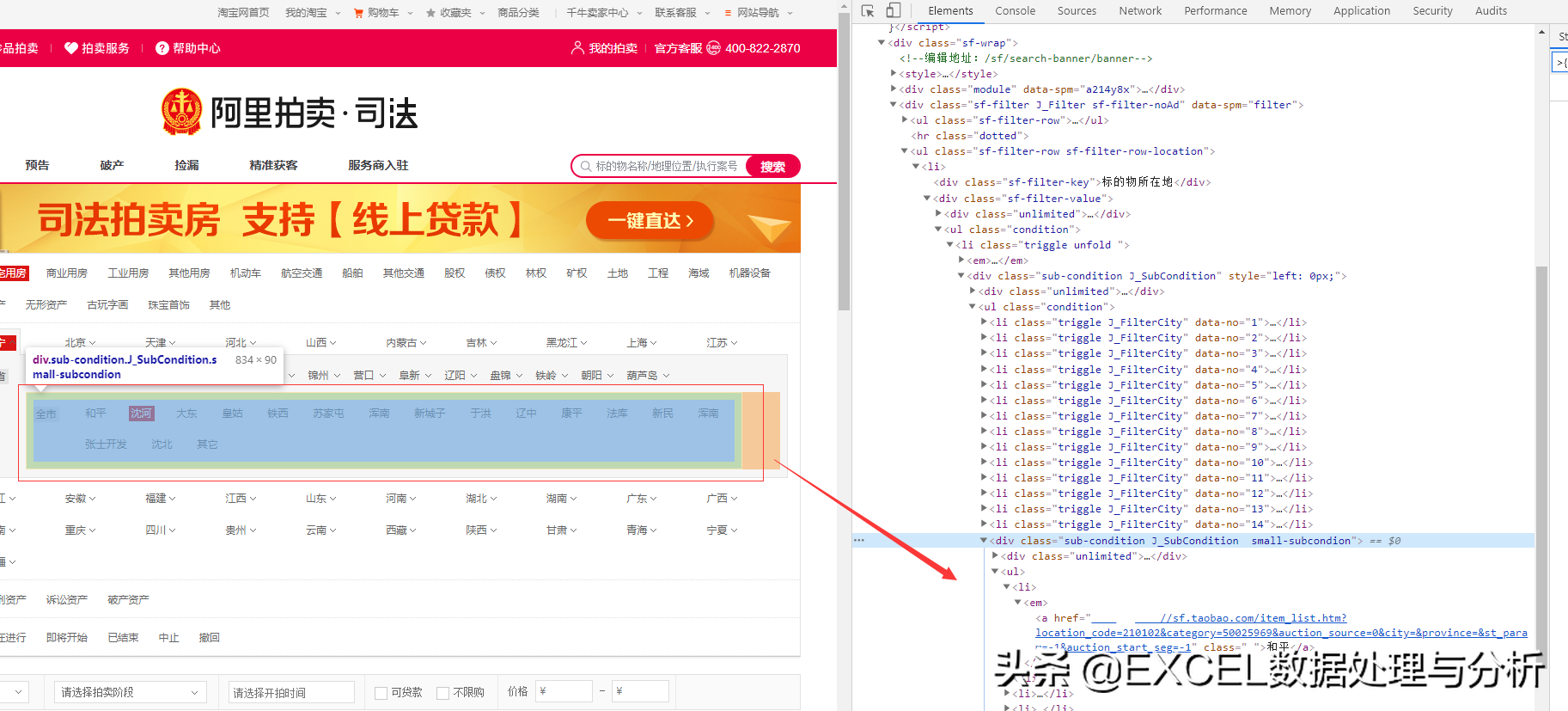Click the DOM breakpoint ellipsis icon
The height and width of the screenshot is (711, 1568).
(858, 541)
